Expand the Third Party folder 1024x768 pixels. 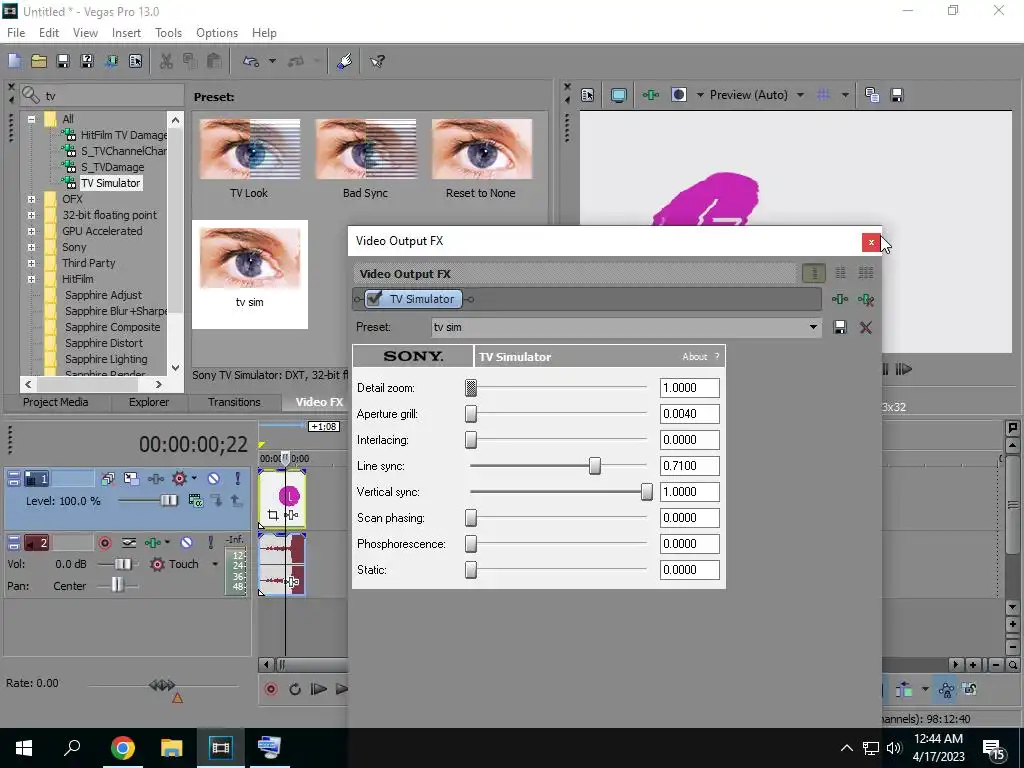pyautogui.click(x=31, y=263)
